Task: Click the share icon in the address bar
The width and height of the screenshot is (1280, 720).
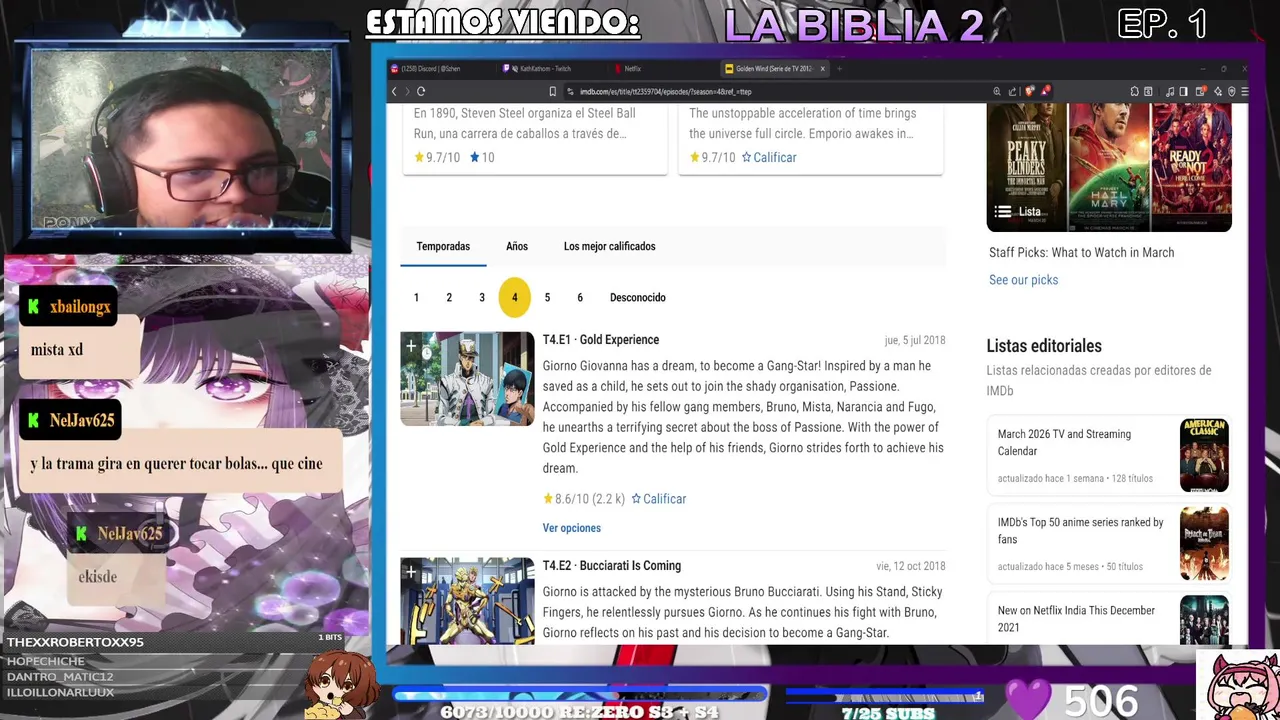Action: 1013,91
